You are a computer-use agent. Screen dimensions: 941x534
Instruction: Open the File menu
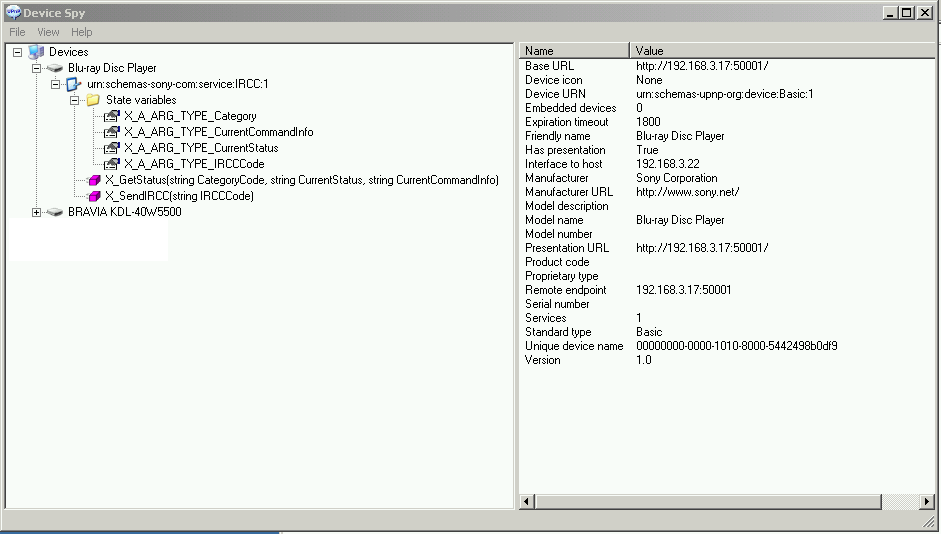click(17, 32)
